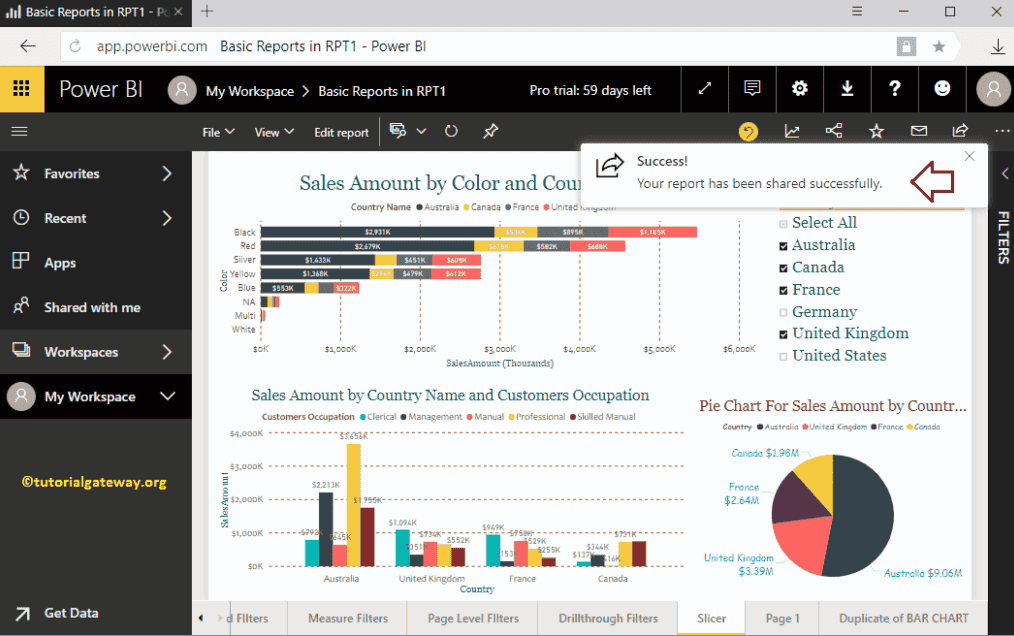Open usage metrics chart icon
1014x636 pixels.
pos(792,131)
